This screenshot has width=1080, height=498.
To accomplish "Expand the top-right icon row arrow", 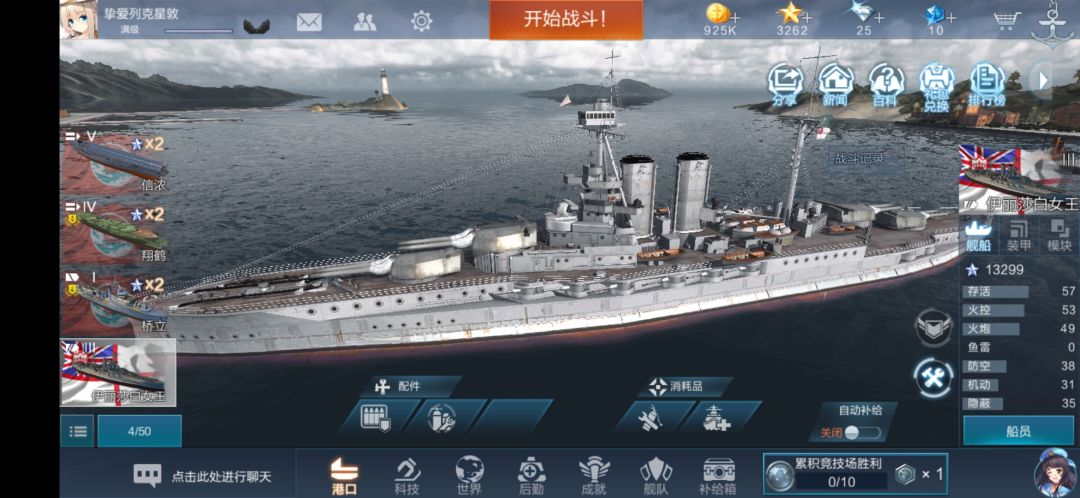I will pos(1043,81).
